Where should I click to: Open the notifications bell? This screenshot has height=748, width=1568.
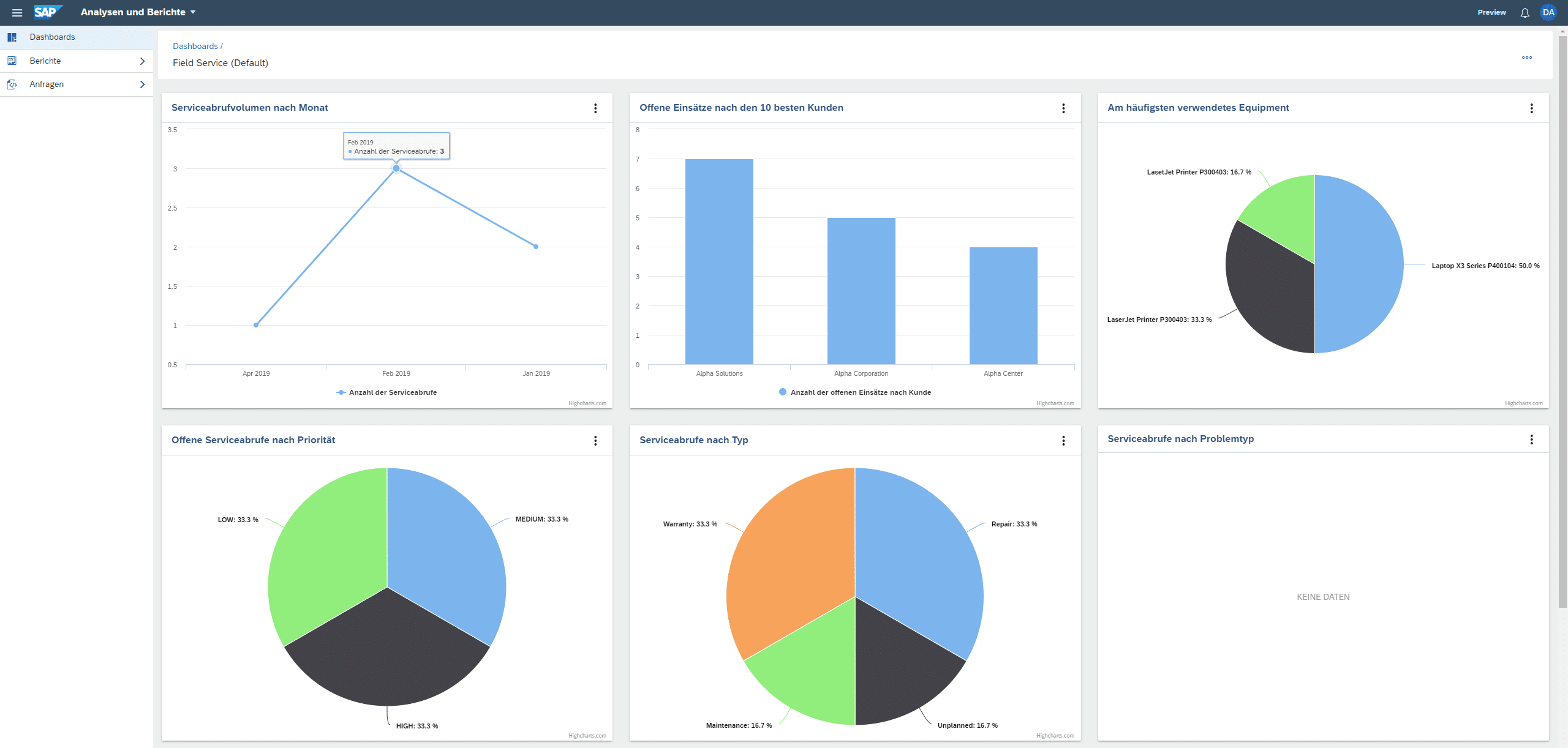[1525, 13]
